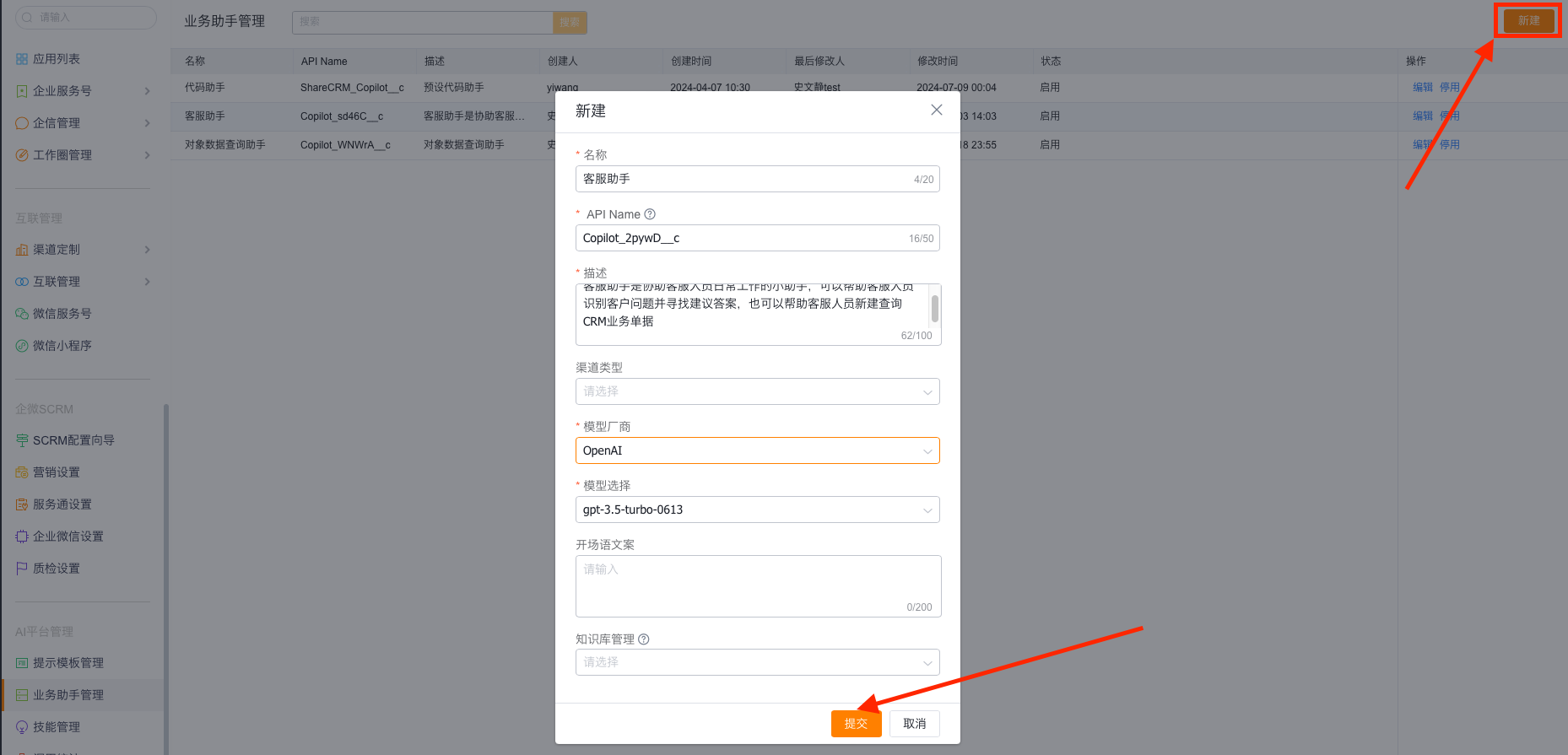Click the 微信小程序 icon
Screen dimensions: 1568x755
click(x=22, y=346)
